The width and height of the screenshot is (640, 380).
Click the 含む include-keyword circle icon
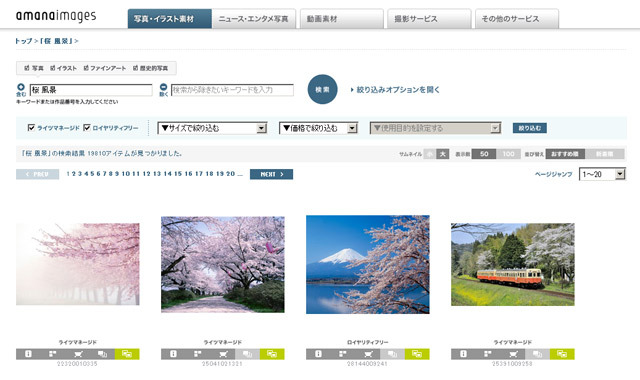point(21,87)
